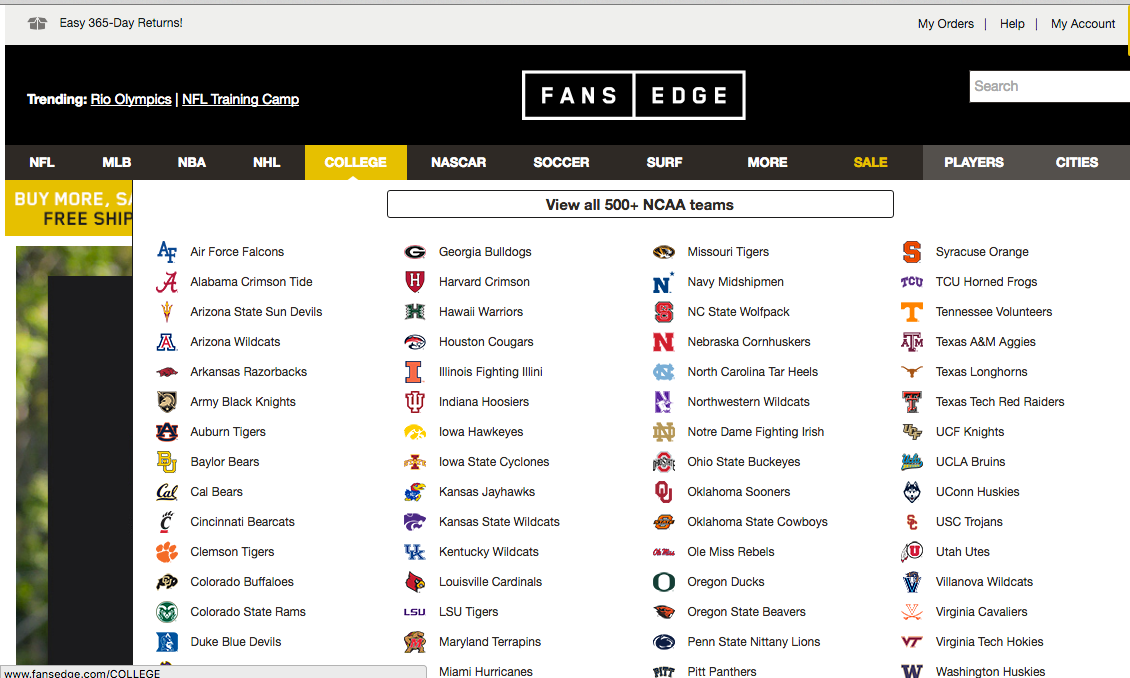The width and height of the screenshot is (1130, 678).
Task: Click the Penn State Nittany Lions logo
Action: (x=664, y=642)
